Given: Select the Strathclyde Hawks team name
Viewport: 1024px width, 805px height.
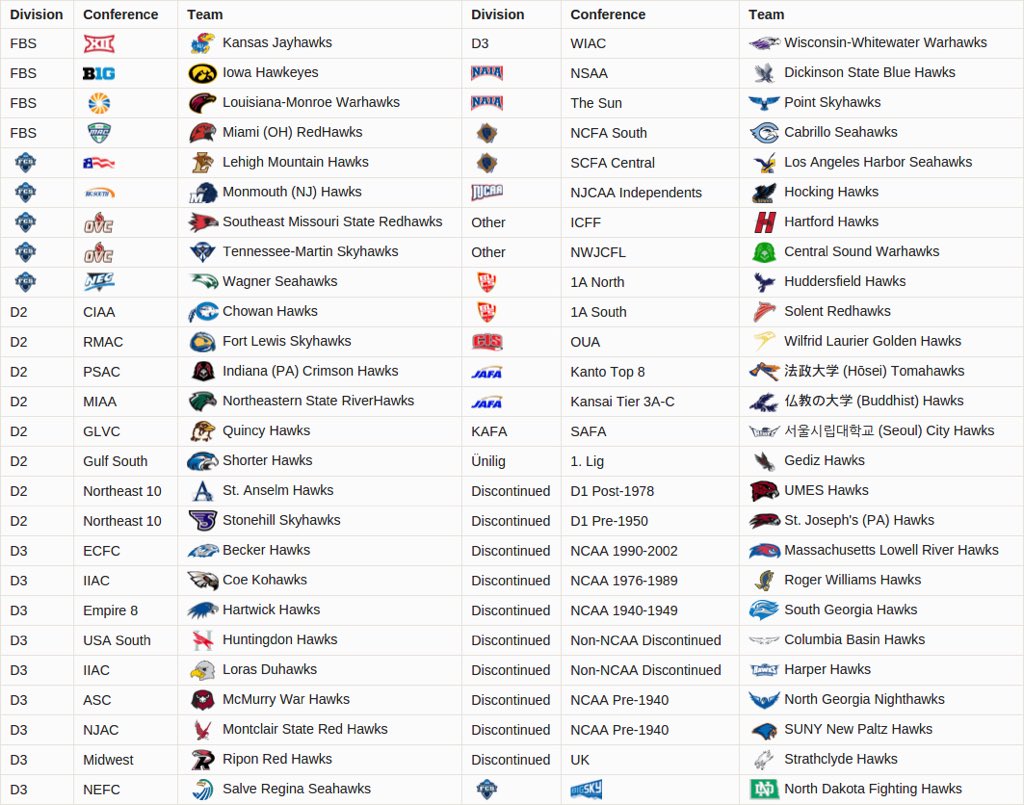Looking at the screenshot, I should (840, 759).
